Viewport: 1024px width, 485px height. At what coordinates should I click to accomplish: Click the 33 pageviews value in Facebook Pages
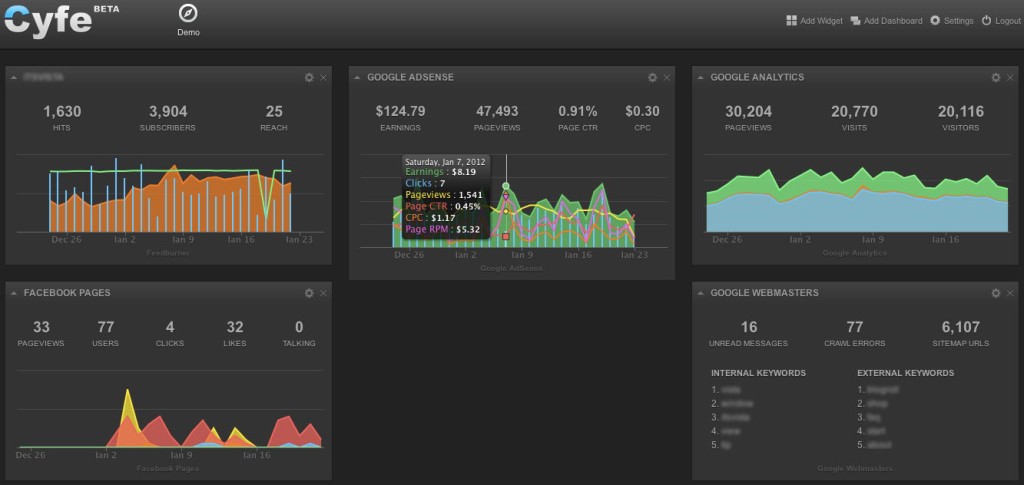[41, 327]
